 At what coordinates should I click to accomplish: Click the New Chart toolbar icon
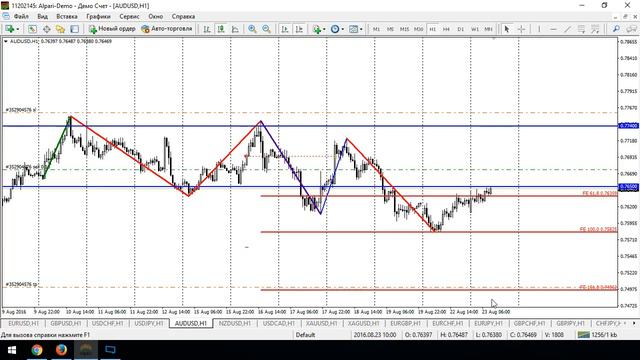(x=9, y=29)
